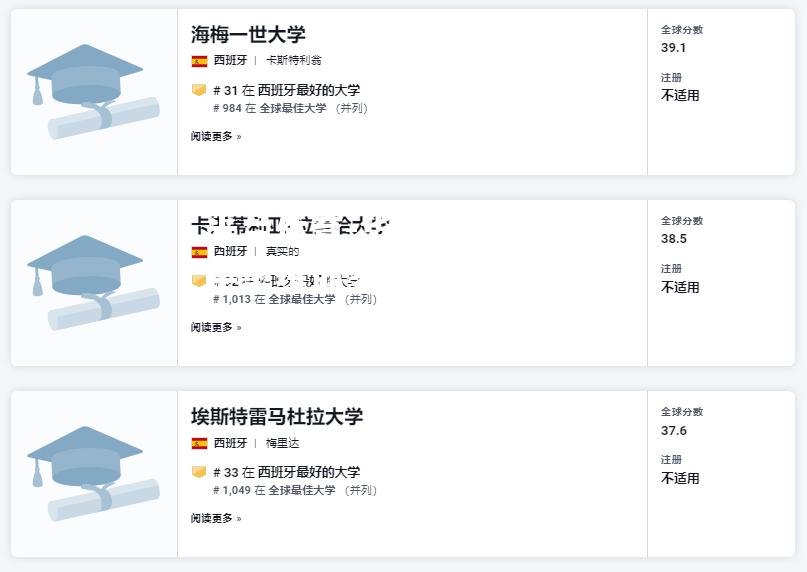The height and width of the screenshot is (572, 807).
Task: Open the #33 在 西班牙最好的大学 ranking link
Action: click(x=287, y=472)
